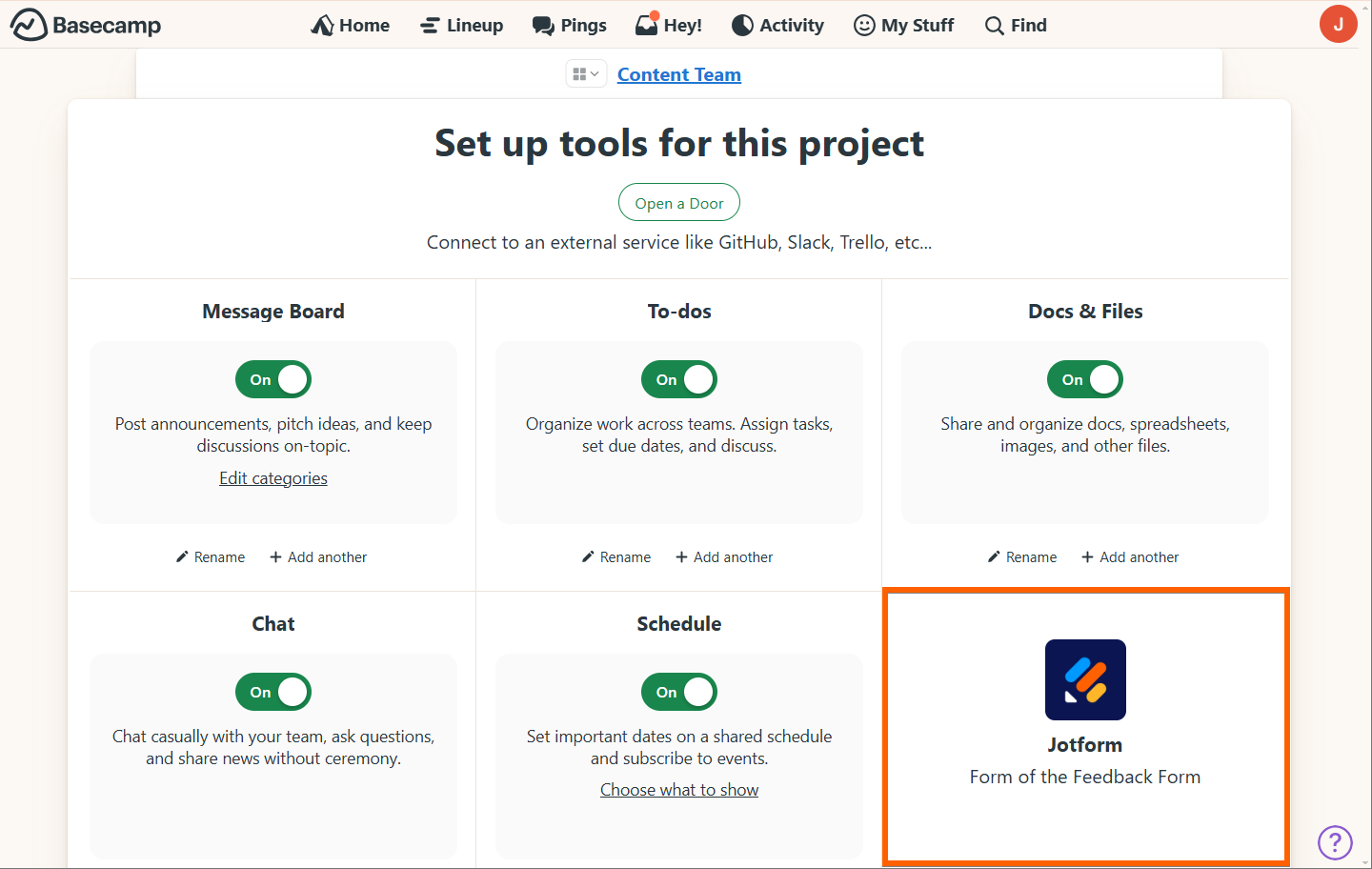Viewport: 1372px width, 869px height.
Task: Click the plus icon under Message Board
Action: tap(275, 557)
